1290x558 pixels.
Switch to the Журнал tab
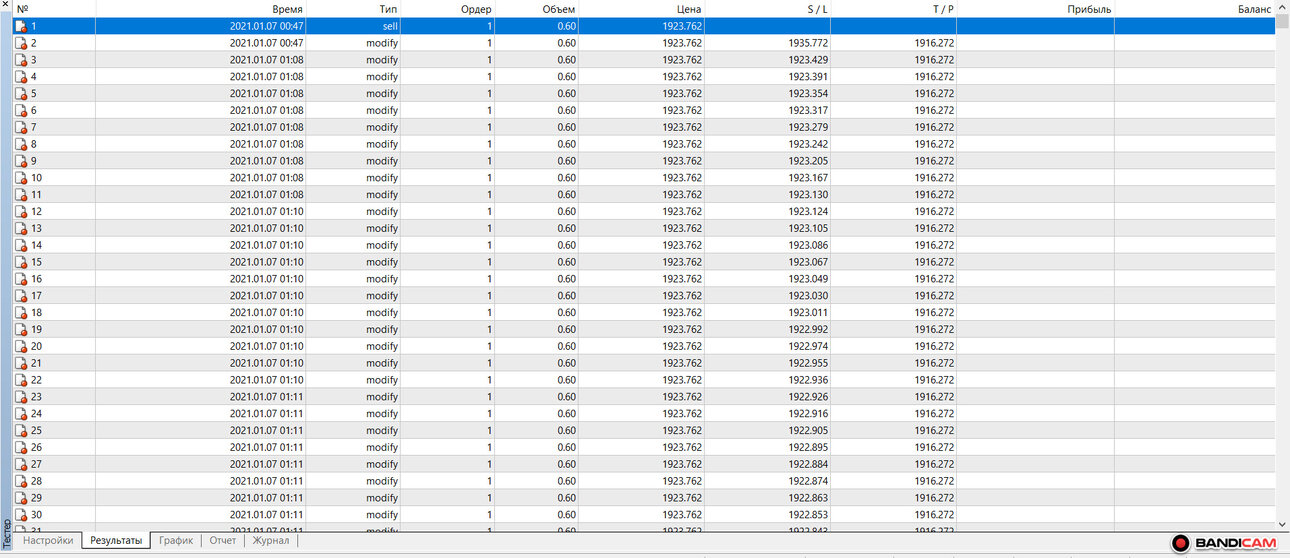(271, 541)
